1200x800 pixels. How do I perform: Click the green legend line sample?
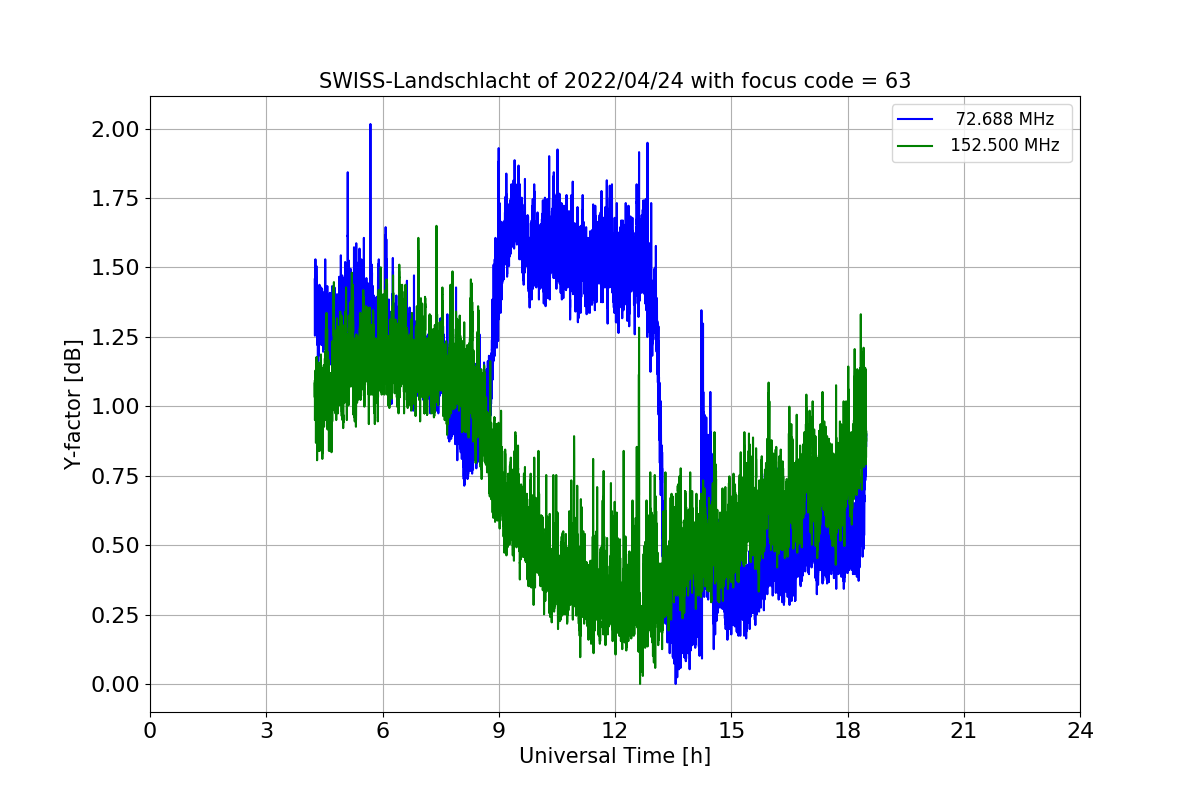tap(915, 145)
